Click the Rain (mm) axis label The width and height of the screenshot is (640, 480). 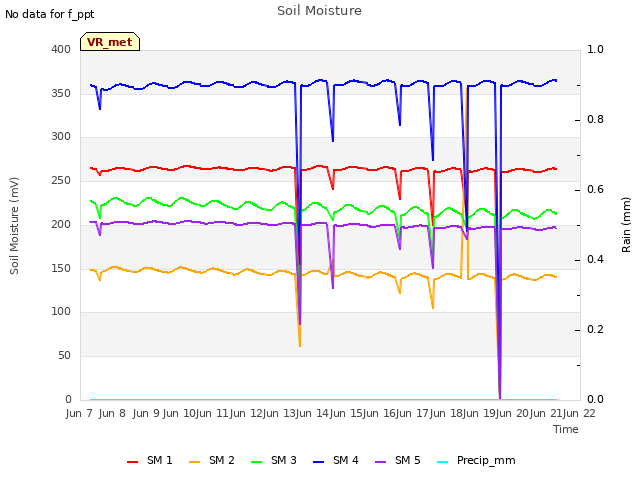click(x=627, y=225)
